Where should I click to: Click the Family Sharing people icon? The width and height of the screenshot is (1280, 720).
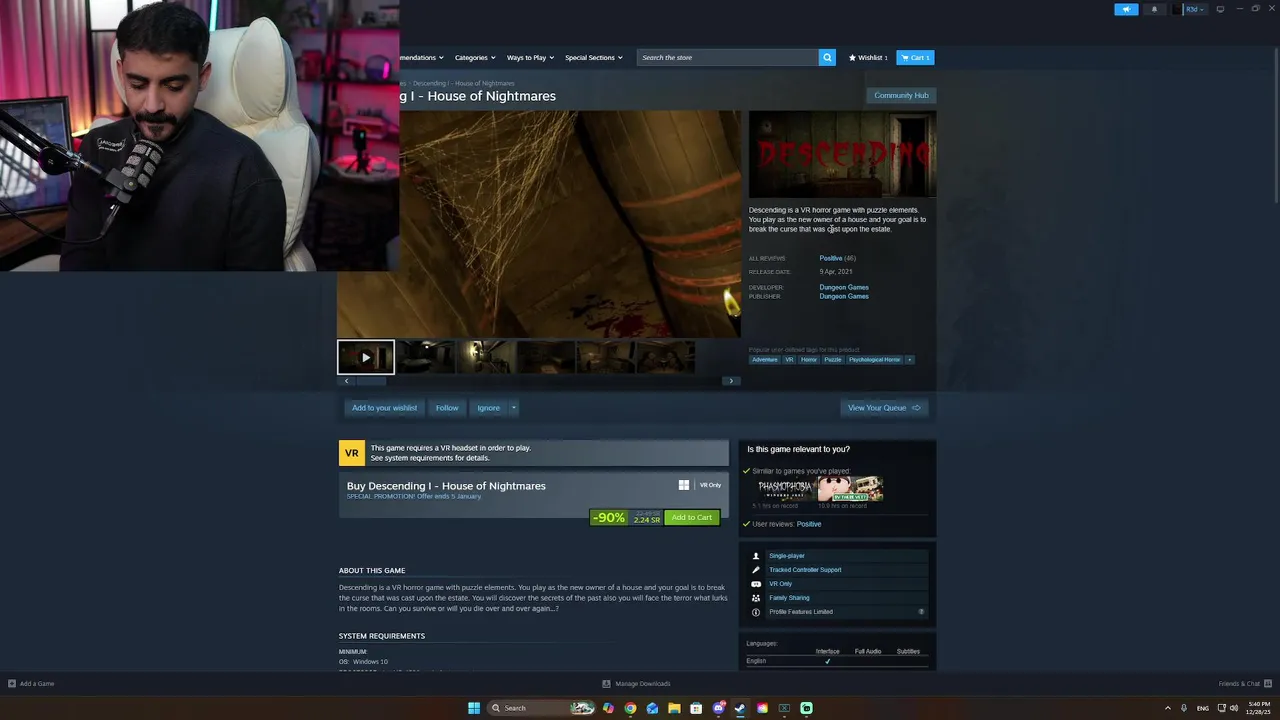pyautogui.click(x=756, y=598)
